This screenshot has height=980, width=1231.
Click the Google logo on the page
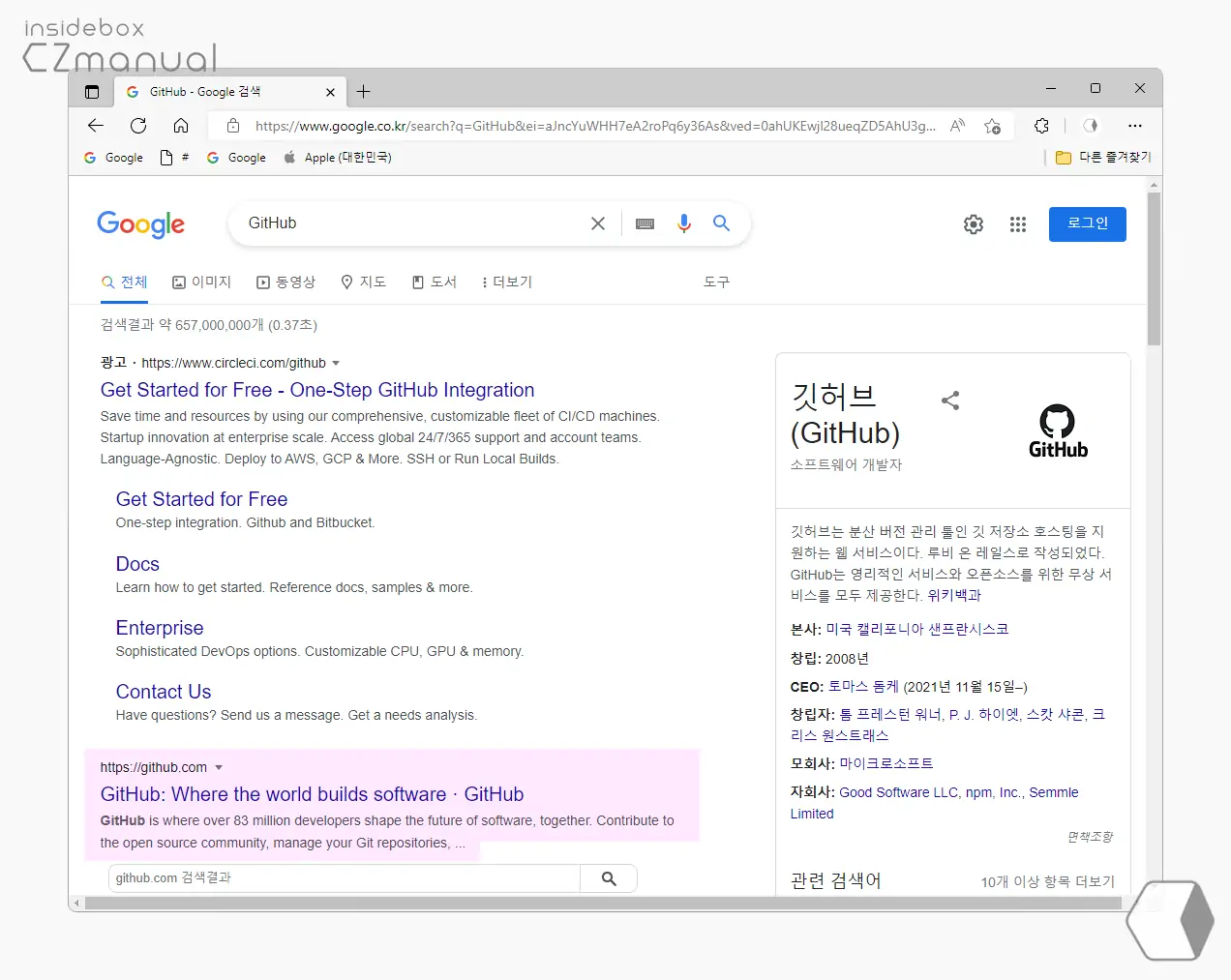click(141, 224)
